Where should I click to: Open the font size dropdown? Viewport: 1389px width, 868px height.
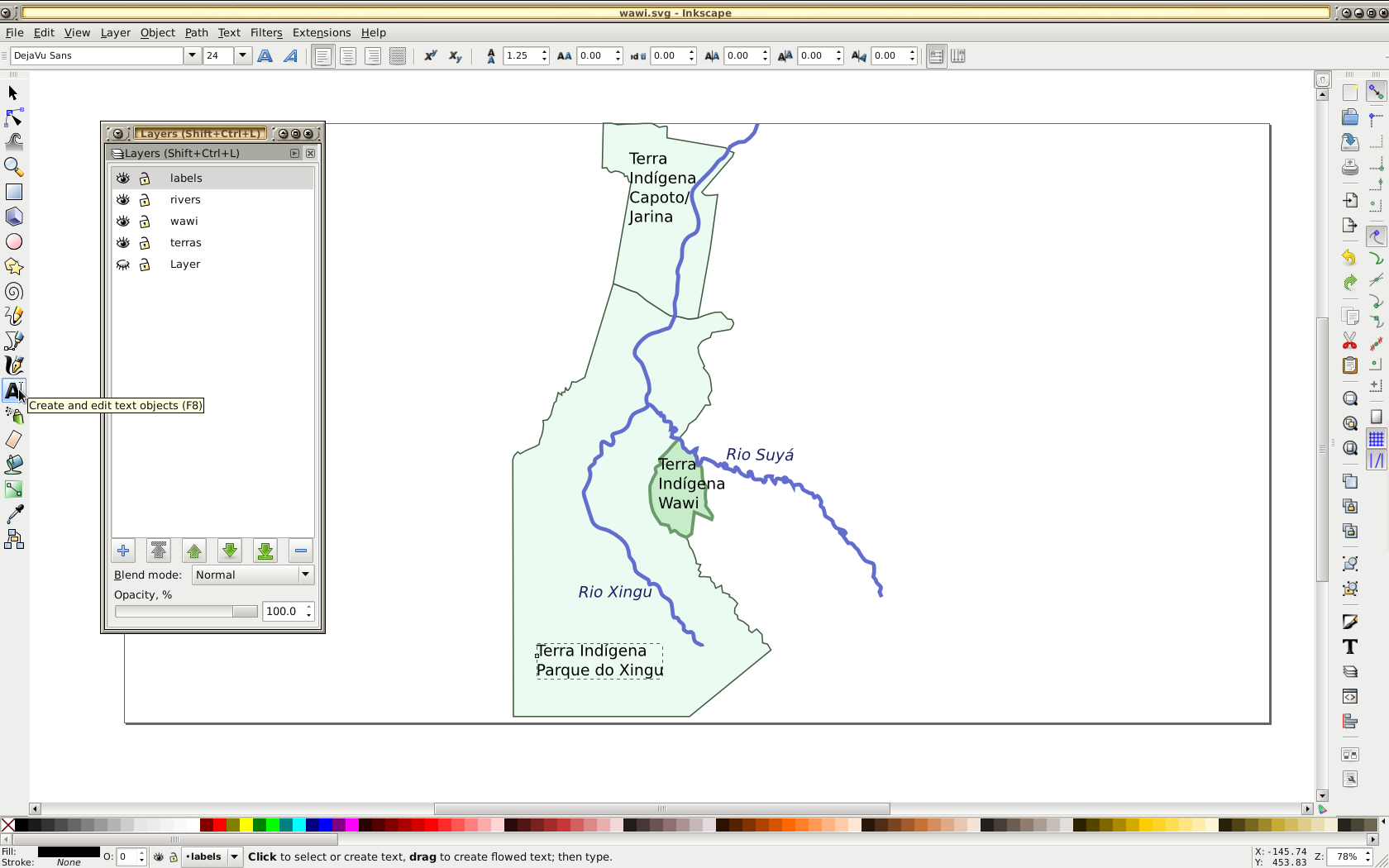pos(242,56)
